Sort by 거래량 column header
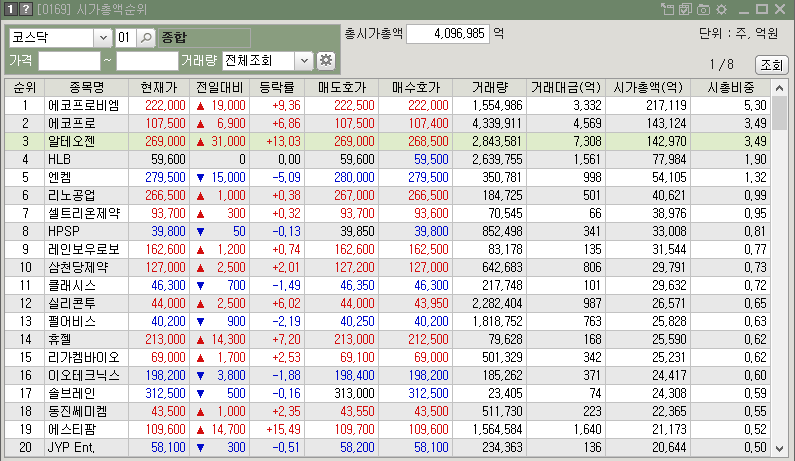This screenshot has width=795, height=461. coord(490,88)
